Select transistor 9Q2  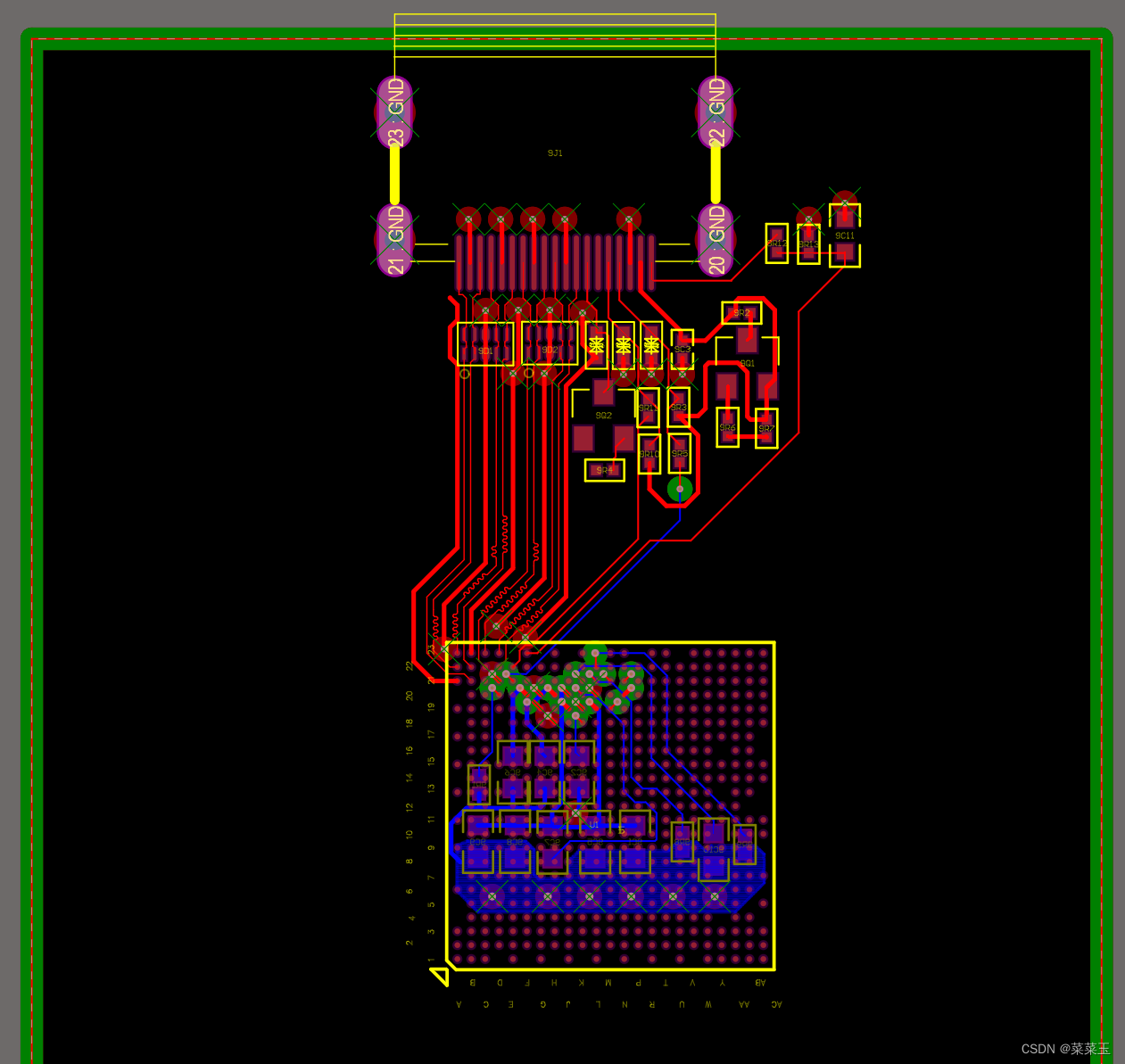pos(604,415)
